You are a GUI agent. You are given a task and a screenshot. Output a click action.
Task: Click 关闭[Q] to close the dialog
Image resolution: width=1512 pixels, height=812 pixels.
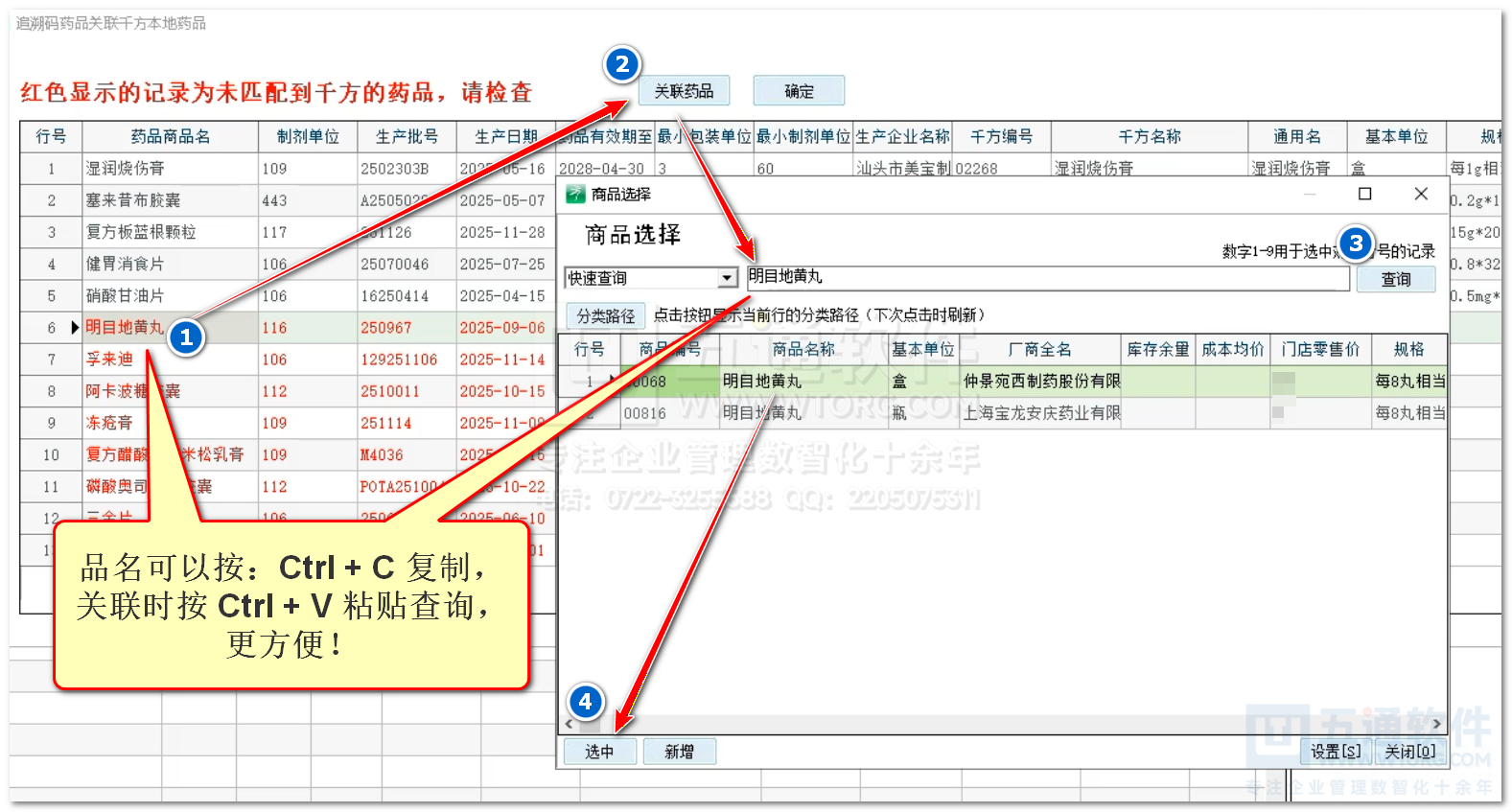(x=1409, y=752)
